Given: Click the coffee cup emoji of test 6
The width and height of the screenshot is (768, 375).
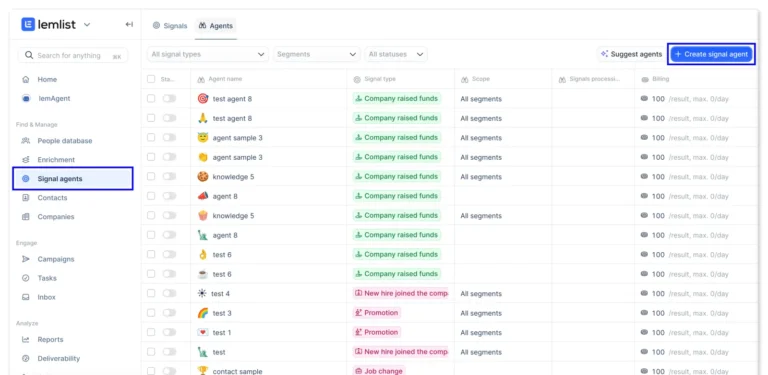Looking at the screenshot, I should [203, 274].
